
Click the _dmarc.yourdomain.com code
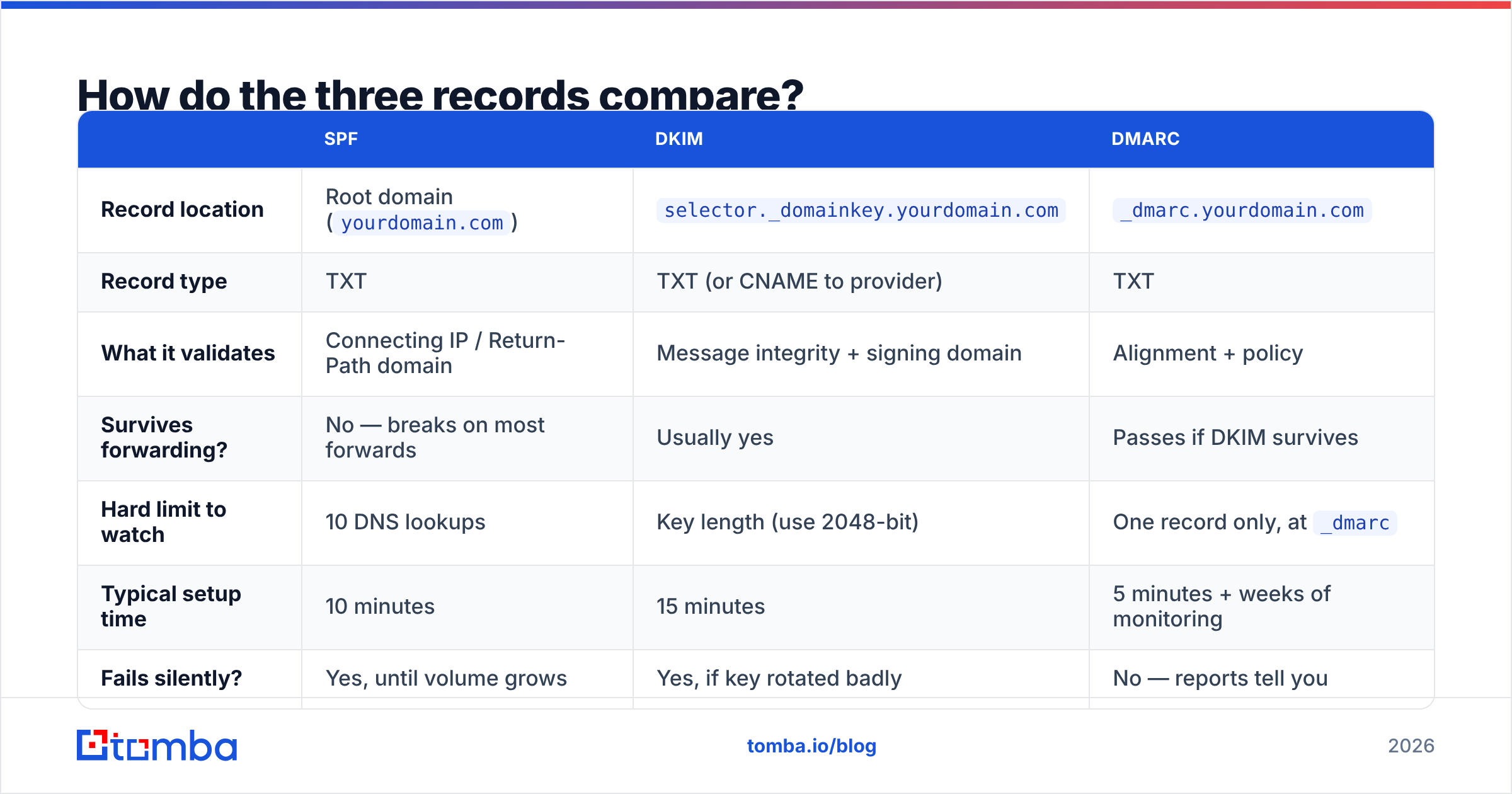click(1242, 210)
